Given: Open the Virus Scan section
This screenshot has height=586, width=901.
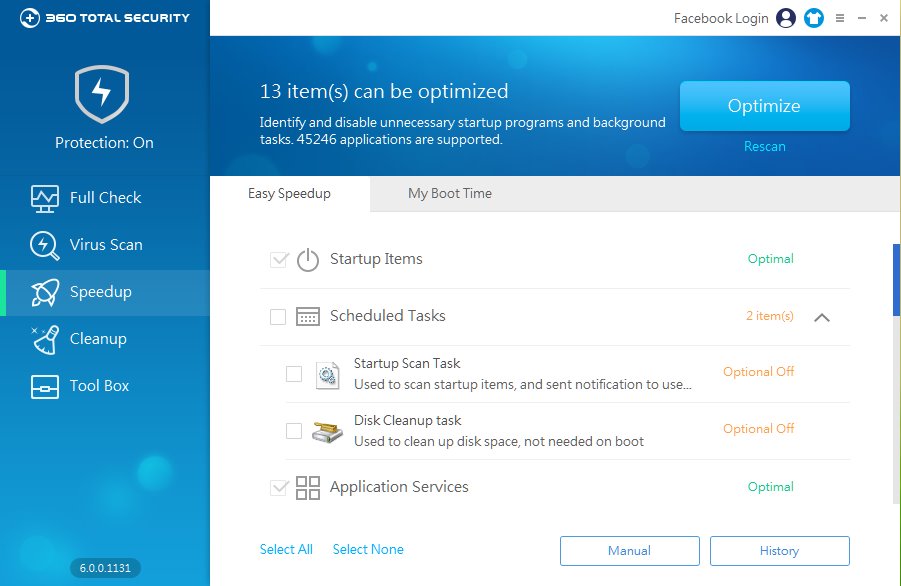Looking at the screenshot, I should click(105, 245).
